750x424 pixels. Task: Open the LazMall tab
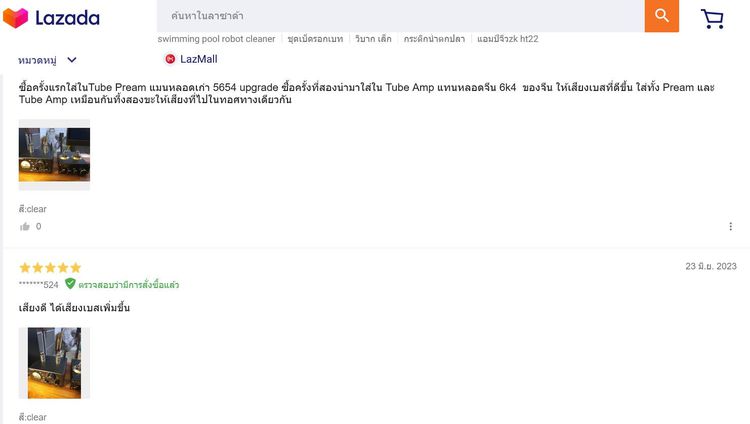pos(198,59)
